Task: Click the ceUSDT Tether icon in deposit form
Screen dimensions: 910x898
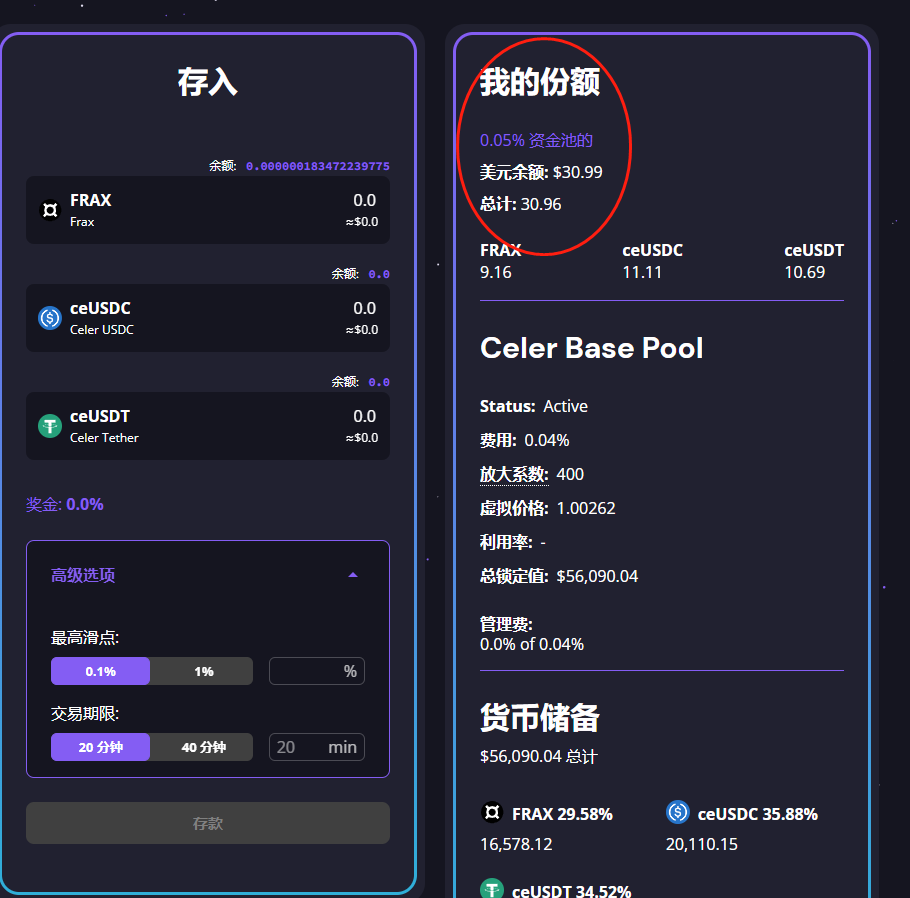Action: pyautogui.click(x=49, y=426)
